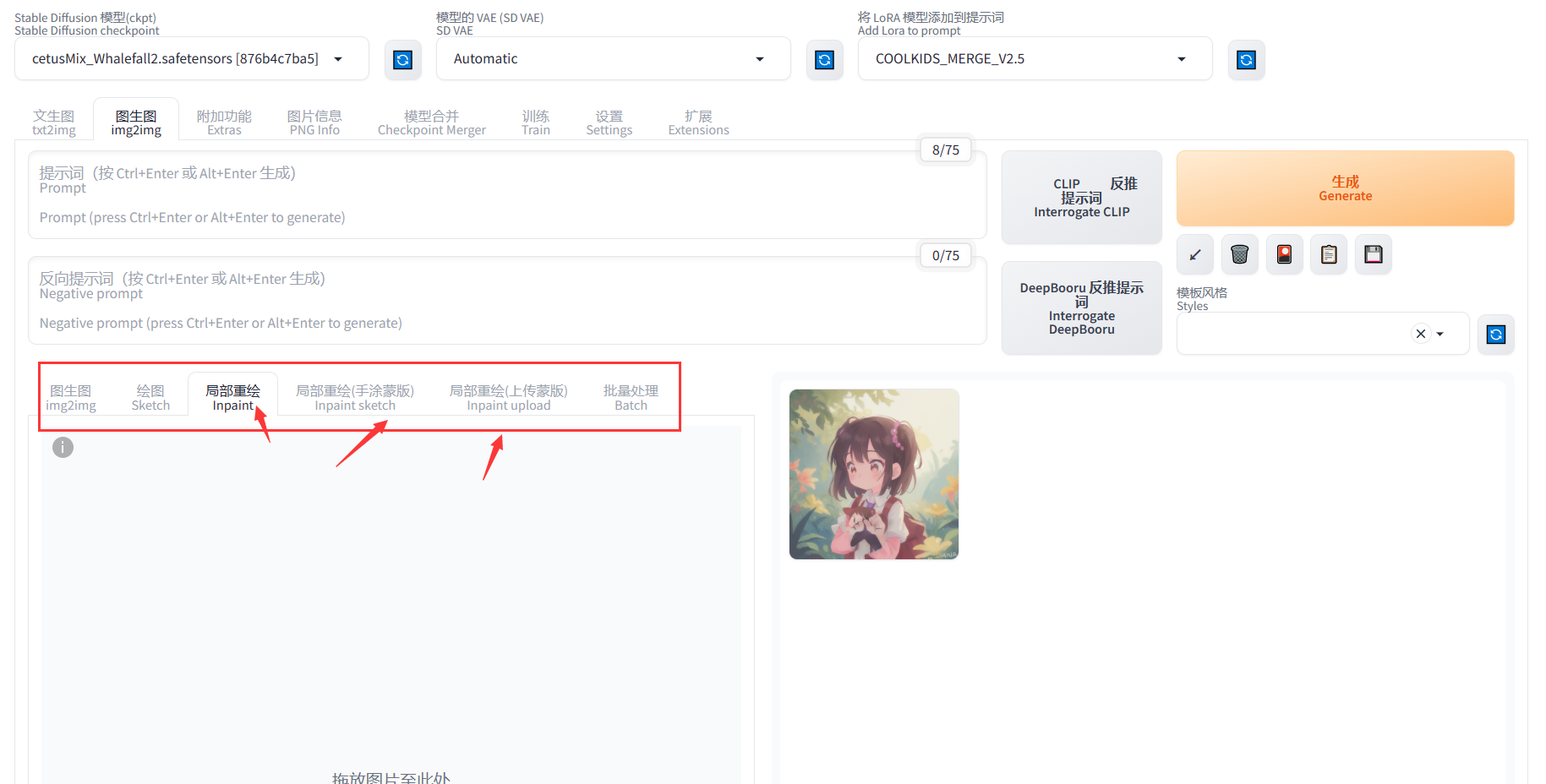
Task: Refresh the Stable Diffusion checkpoint list
Action: tap(402, 60)
